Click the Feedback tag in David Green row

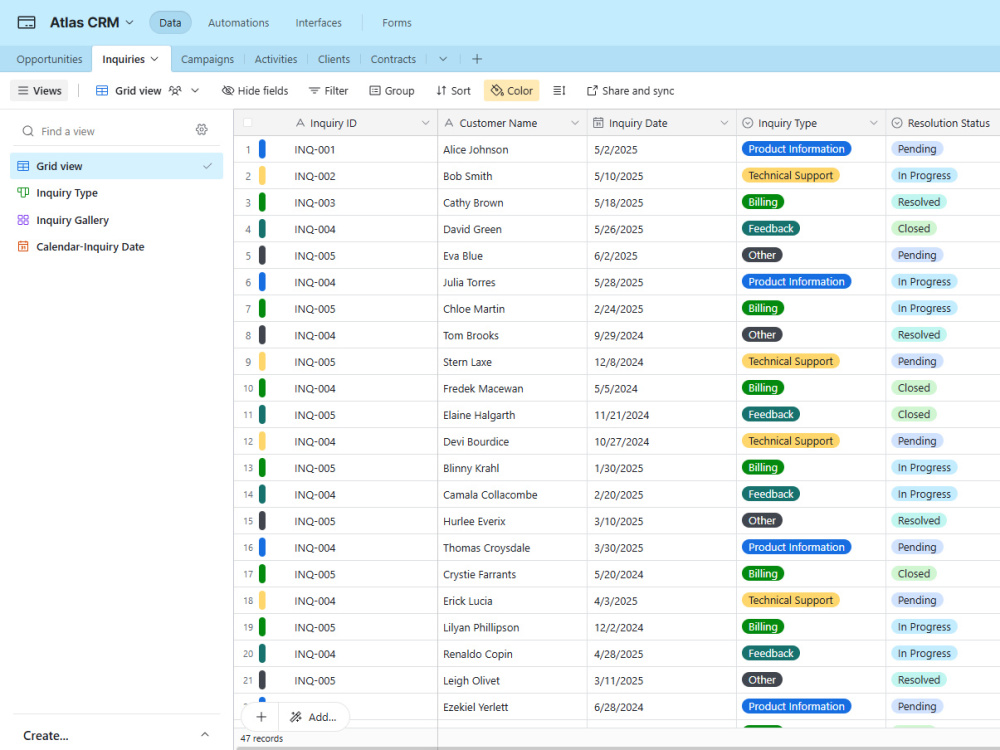[770, 228]
